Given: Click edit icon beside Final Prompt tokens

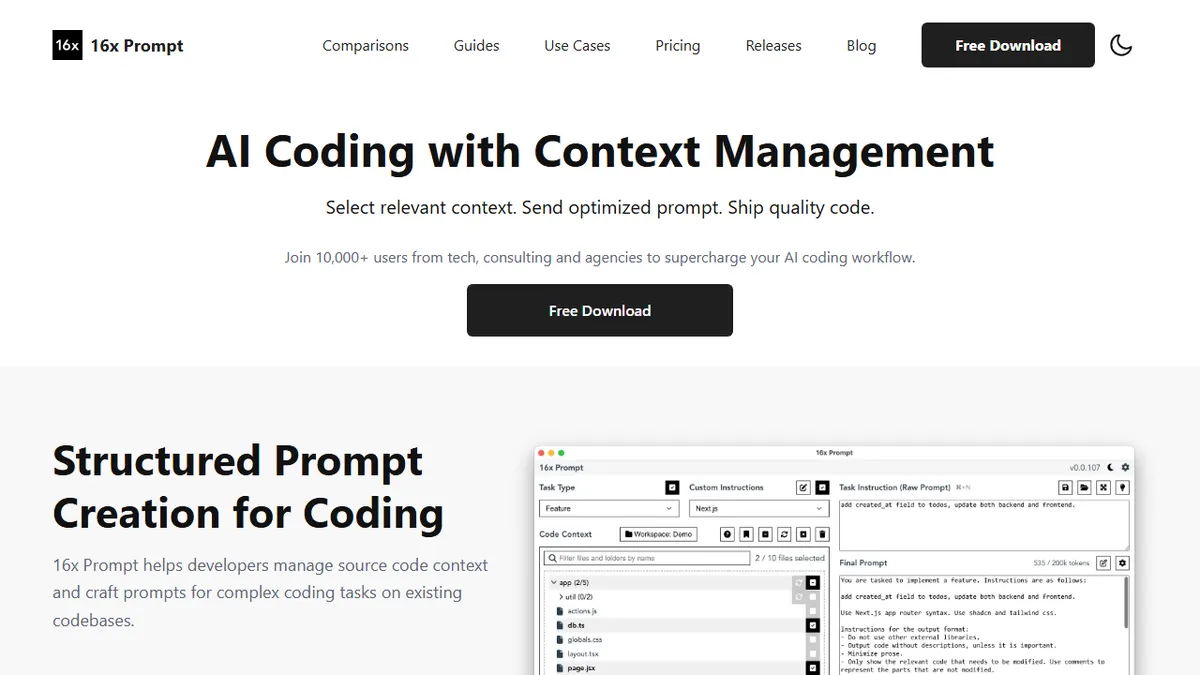Looking at the screenshot, I should 1103,563.
